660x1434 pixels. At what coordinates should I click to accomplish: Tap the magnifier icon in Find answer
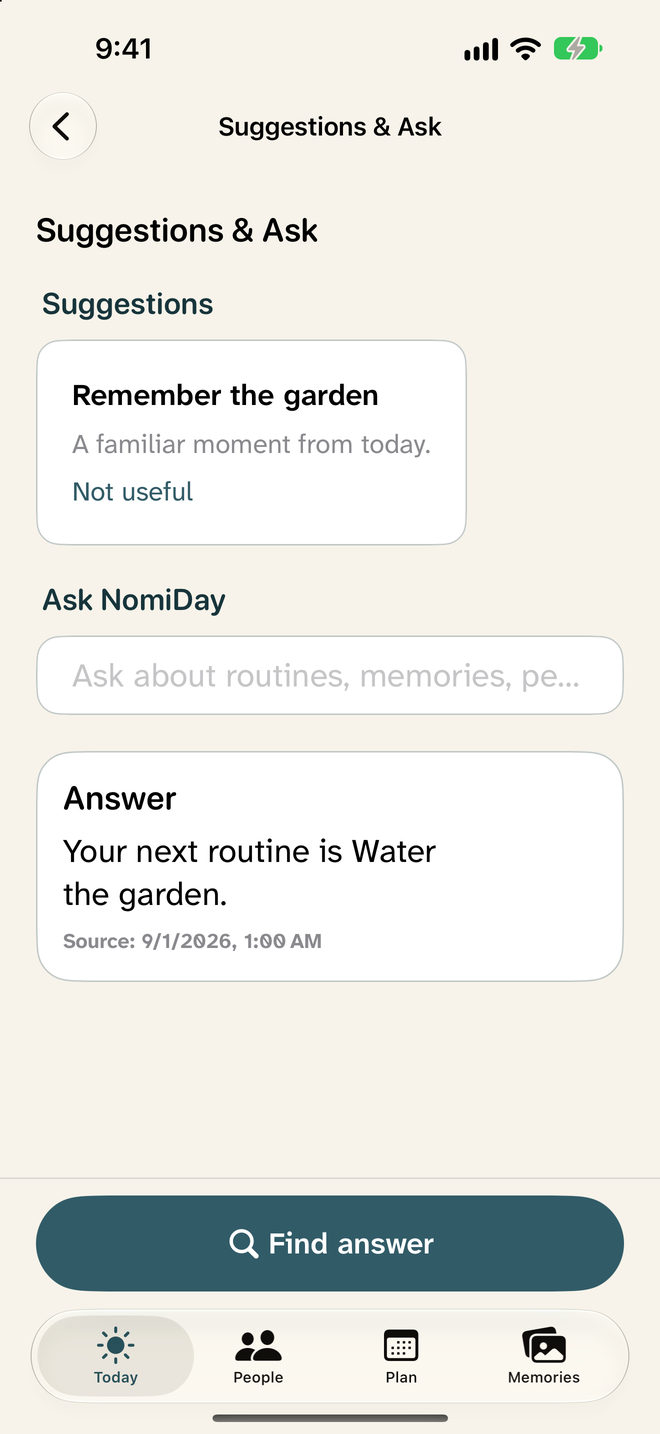(x=243, y=1244)
